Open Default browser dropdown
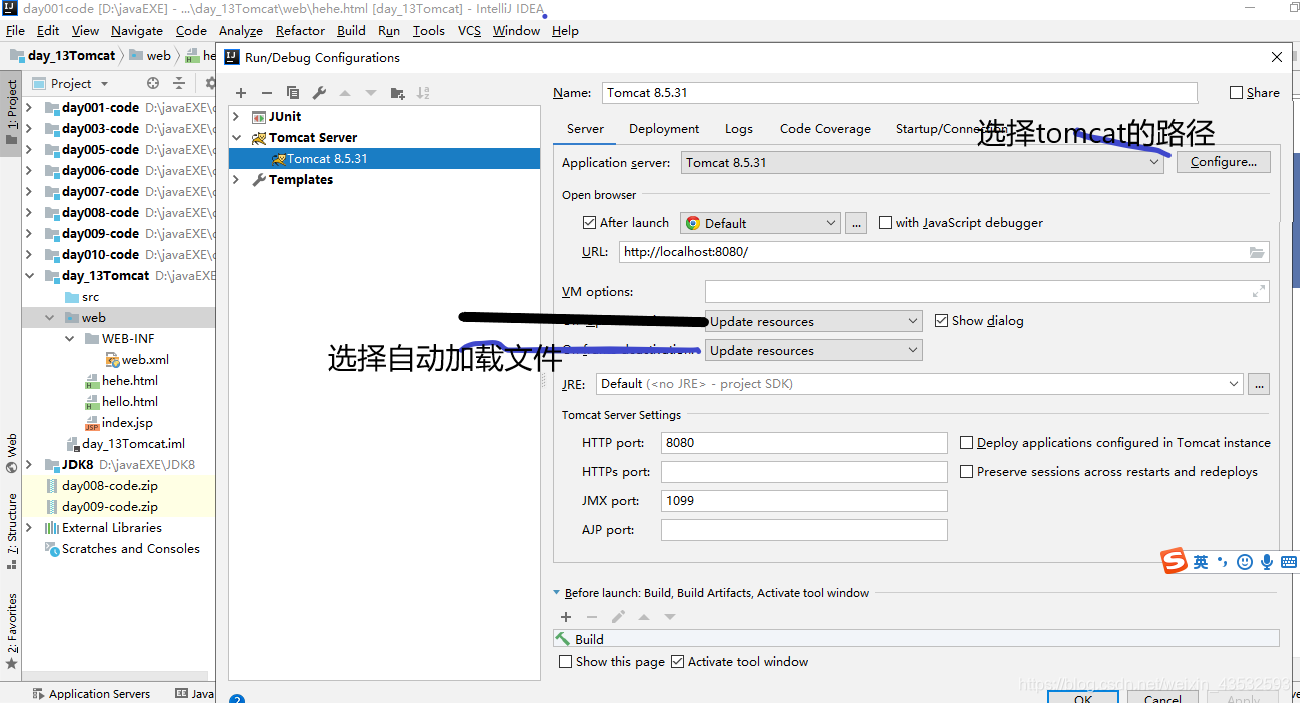Viewport: 1300px width, 703px height. pyautogui.click(x=760, y=223)
